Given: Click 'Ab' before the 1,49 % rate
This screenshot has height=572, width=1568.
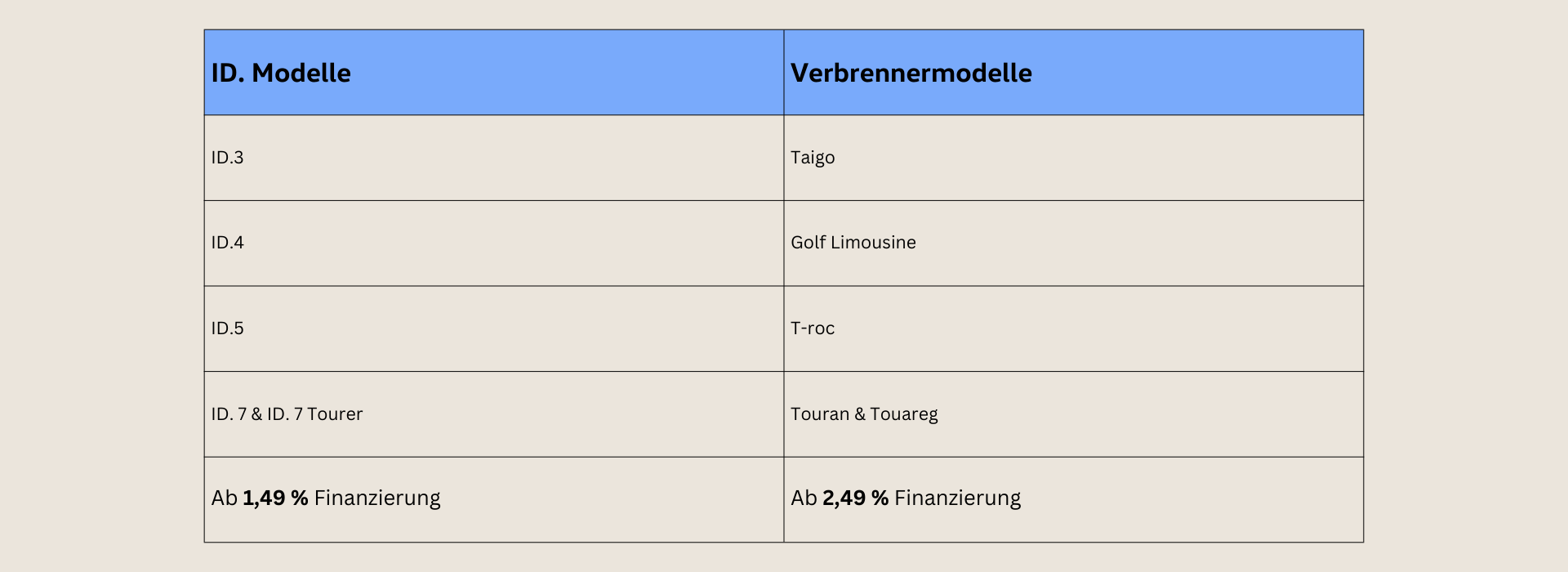Looking at the screenshot, I should 224,498.
